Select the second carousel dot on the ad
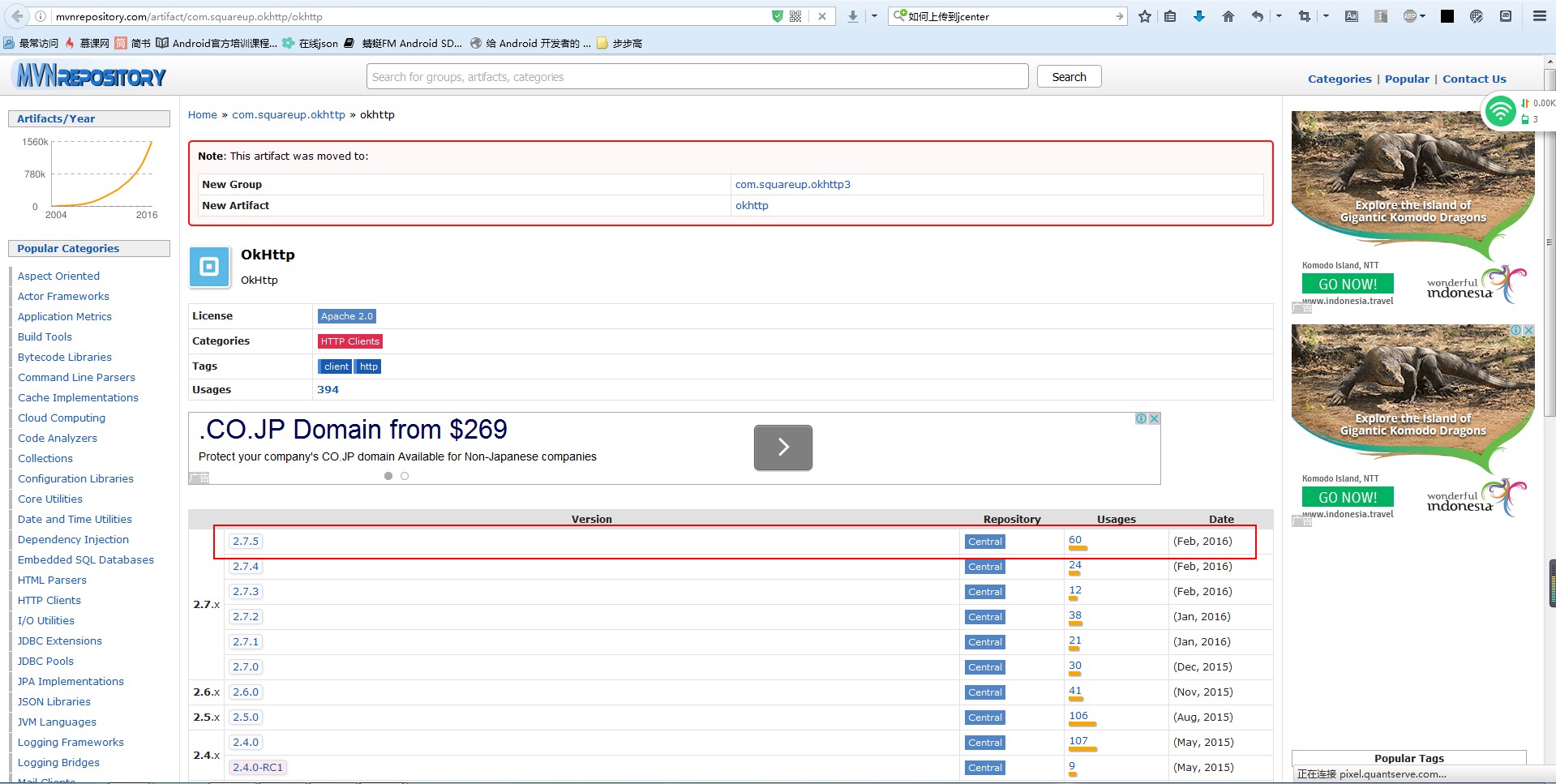Viewport: 1556px width, 784px height. [x=405, y=476]
